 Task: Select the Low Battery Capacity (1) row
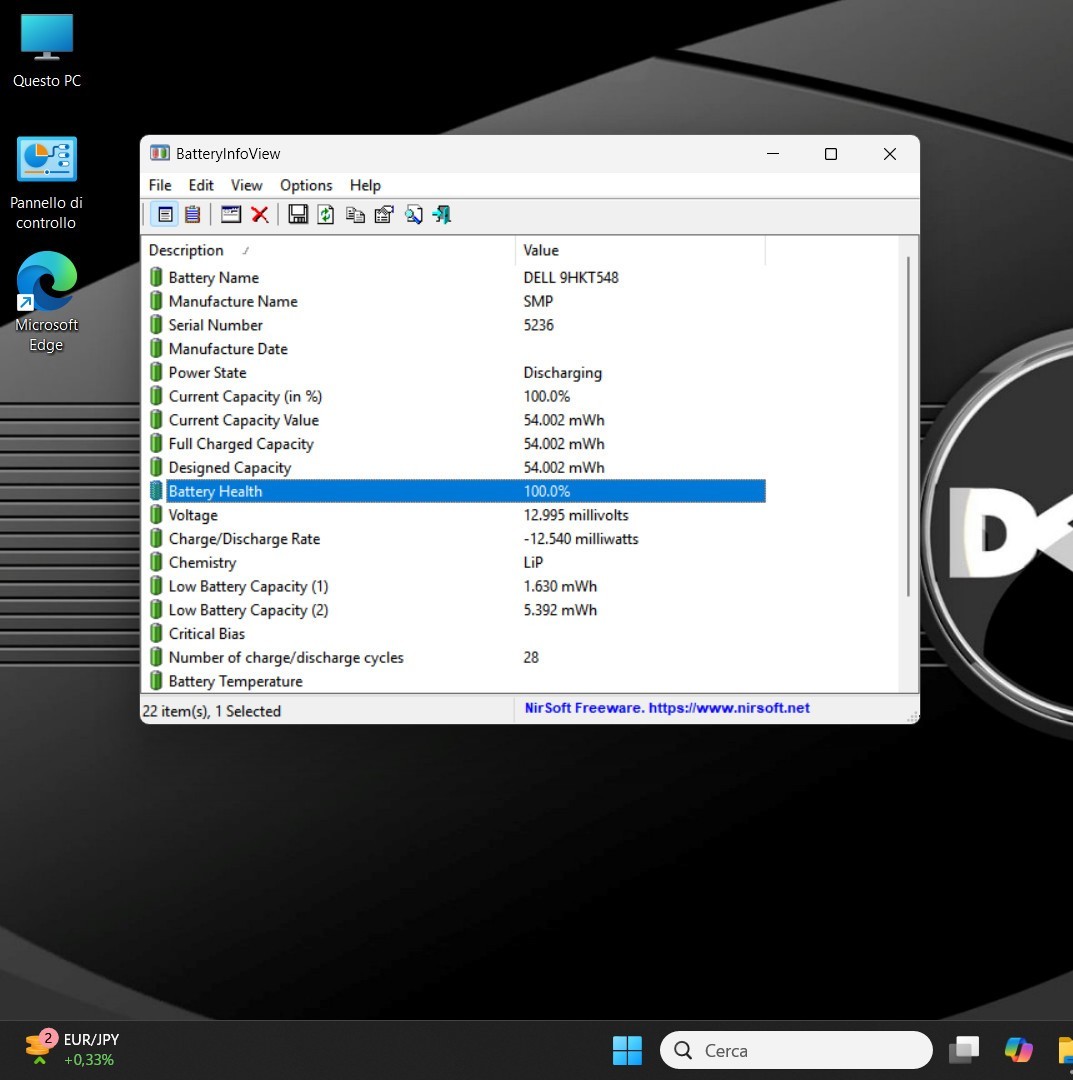pyautogui.click(x=455, y=587)
